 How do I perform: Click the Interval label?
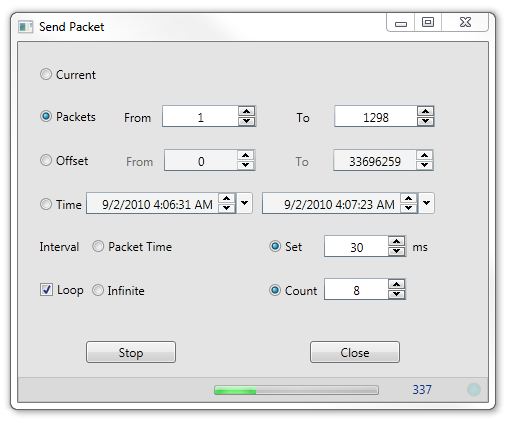click(59, 247)
